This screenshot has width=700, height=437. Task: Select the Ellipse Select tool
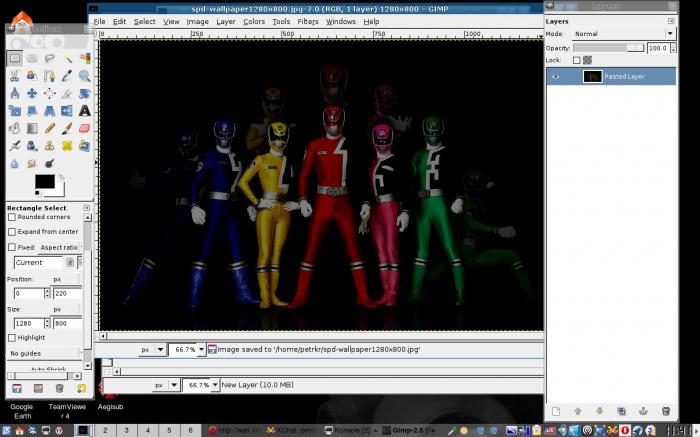[x=32, y=58]
